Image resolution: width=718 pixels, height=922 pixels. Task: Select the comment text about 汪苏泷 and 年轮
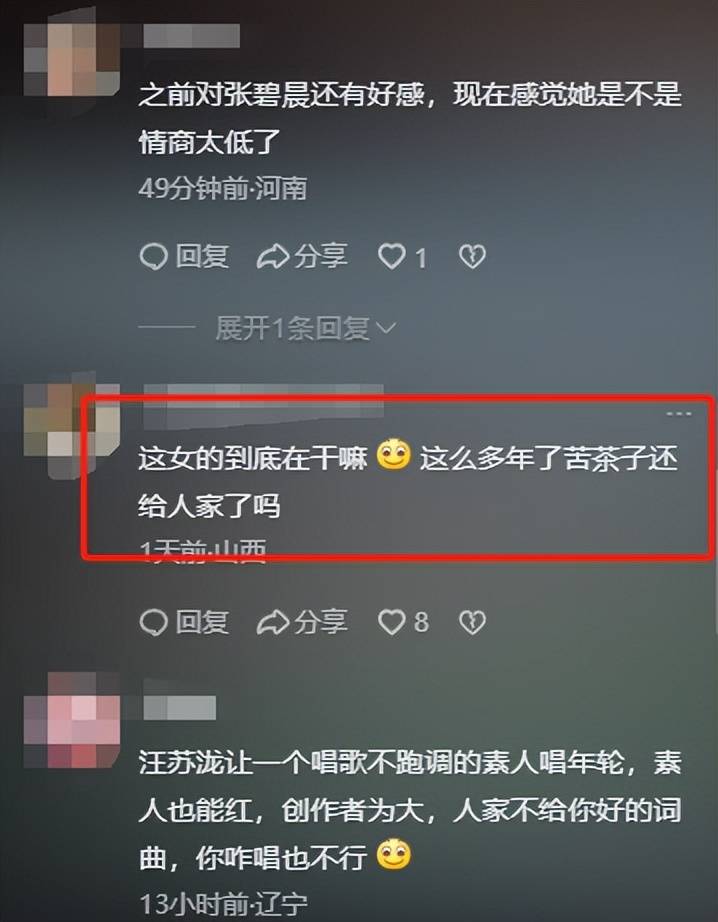(x=410, y=810)
